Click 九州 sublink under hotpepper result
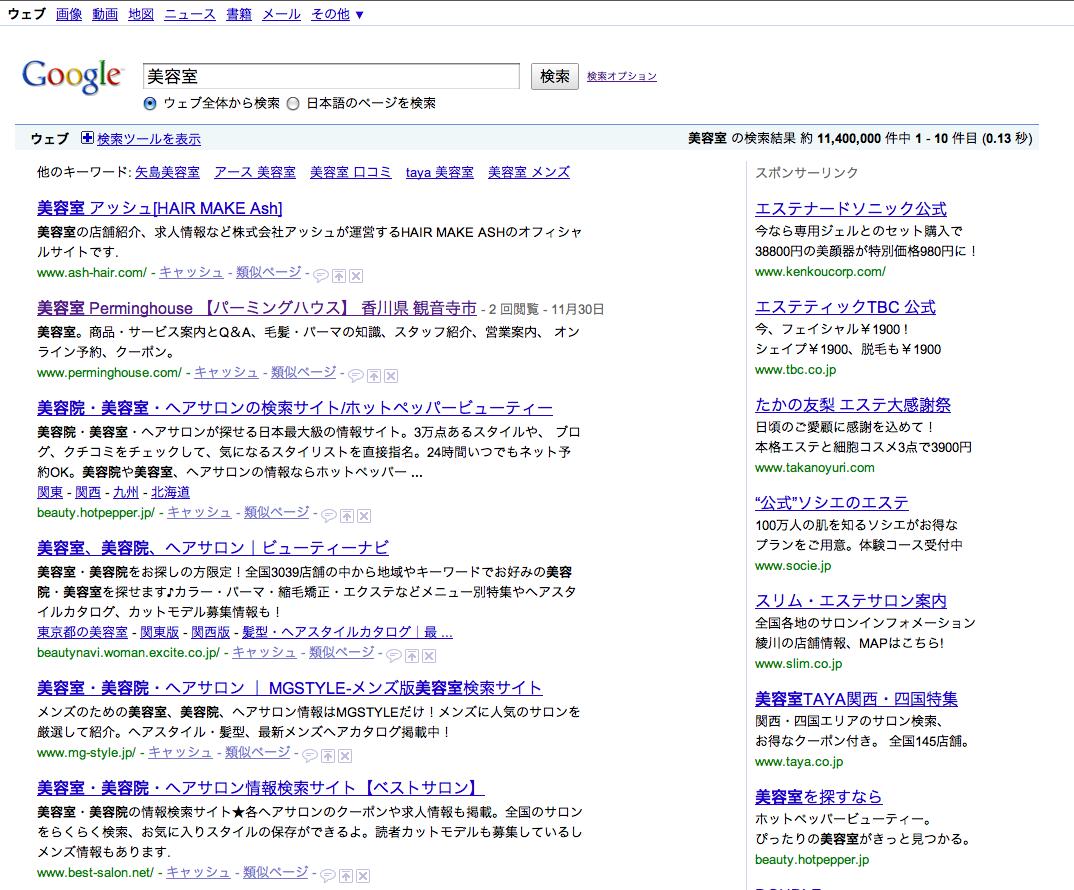Image resolution: width=1074 pixels, height=890 pixels. (x=125, y=492)
